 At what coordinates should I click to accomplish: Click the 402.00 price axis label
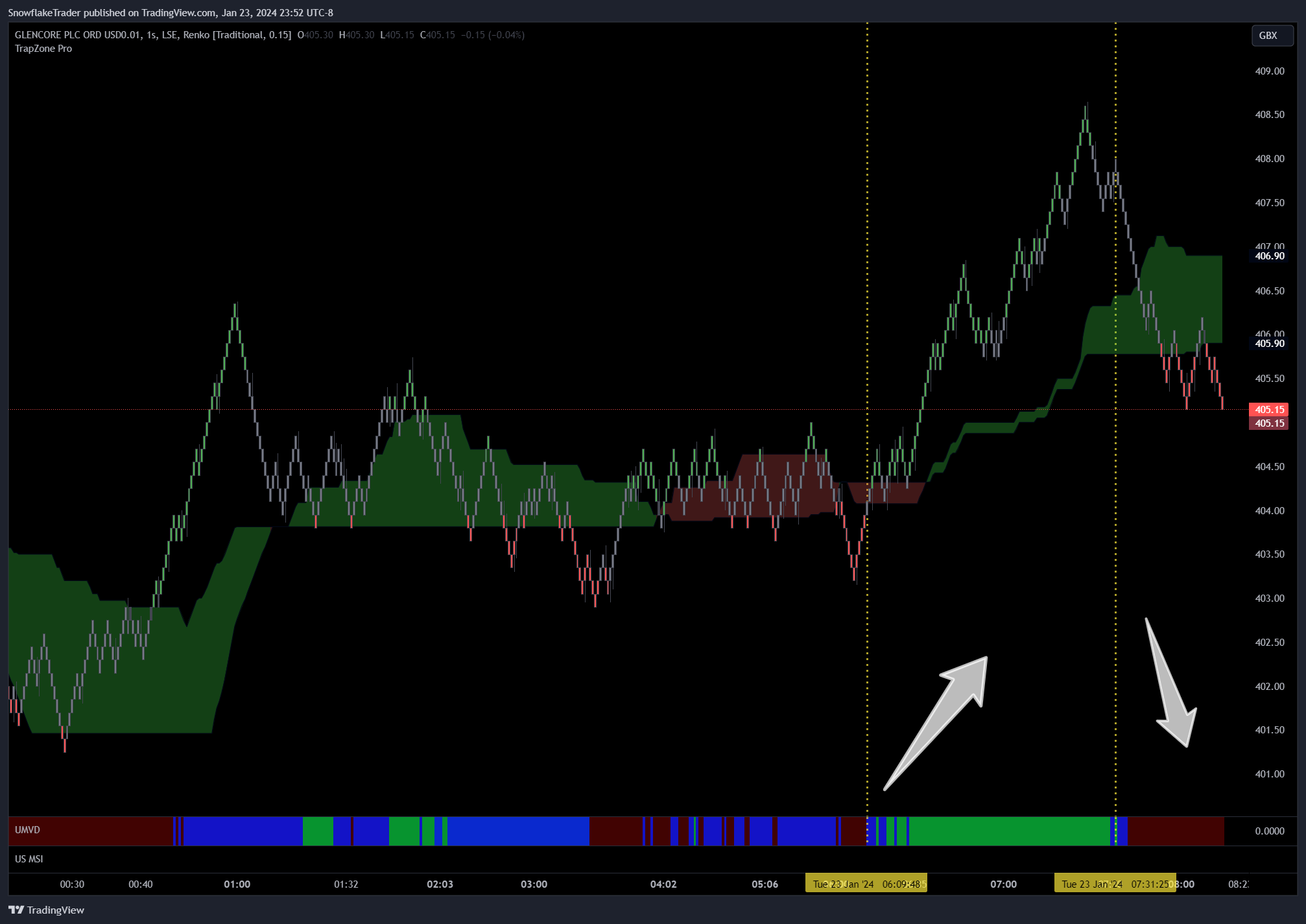(x=1269, y=686)
